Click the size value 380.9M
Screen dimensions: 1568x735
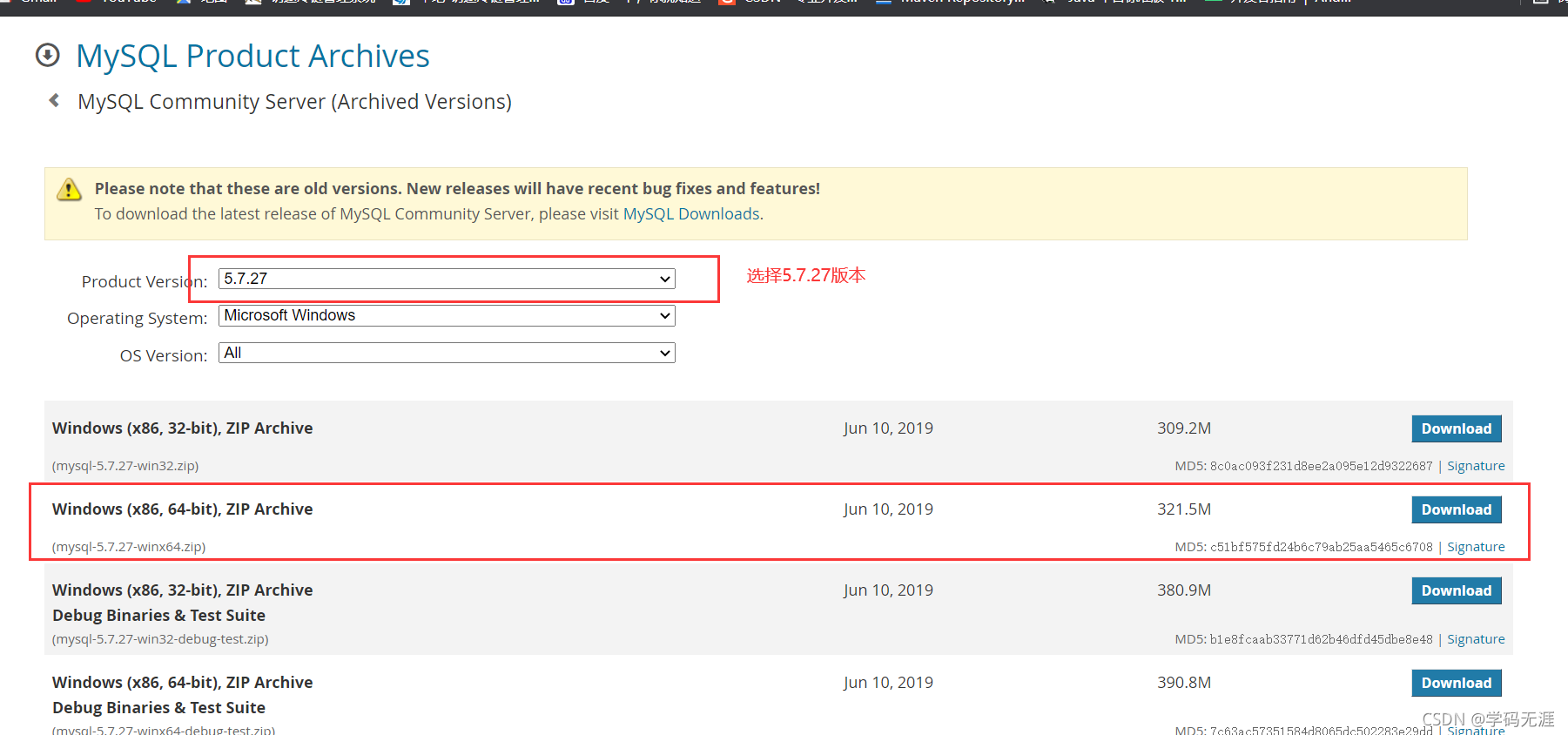(1184, 590)
